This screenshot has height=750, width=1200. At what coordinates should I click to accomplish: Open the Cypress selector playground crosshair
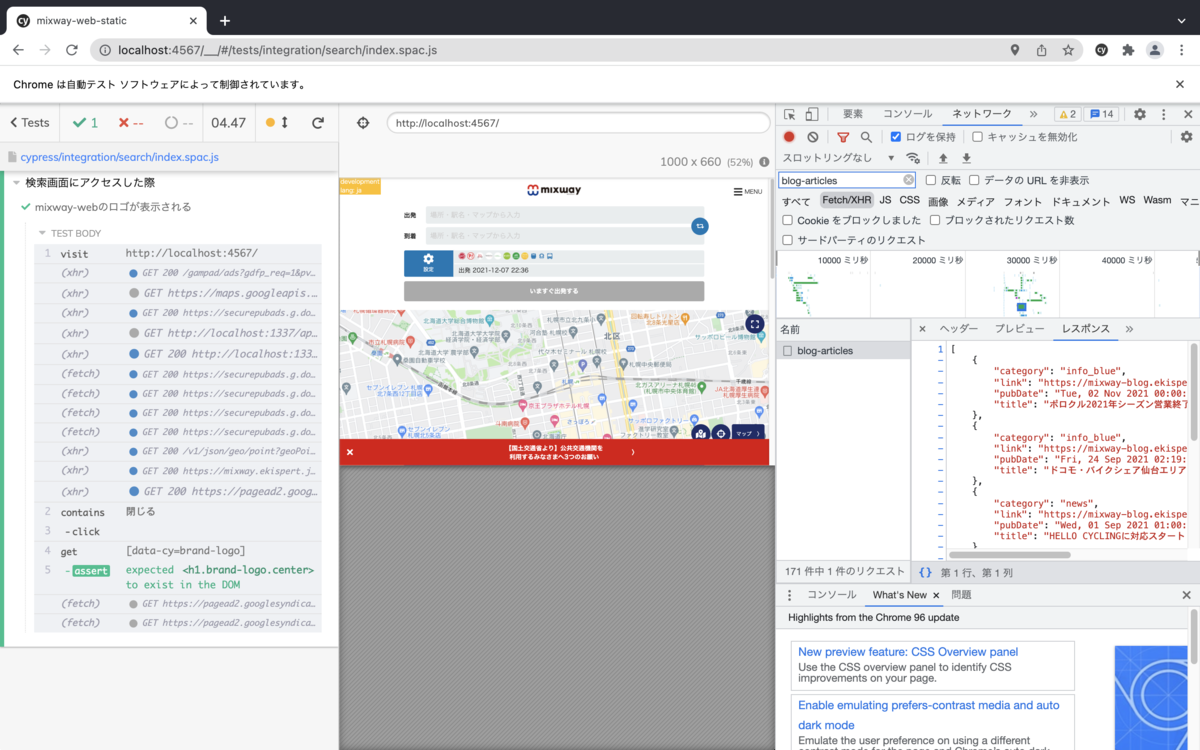coord(363,123)
